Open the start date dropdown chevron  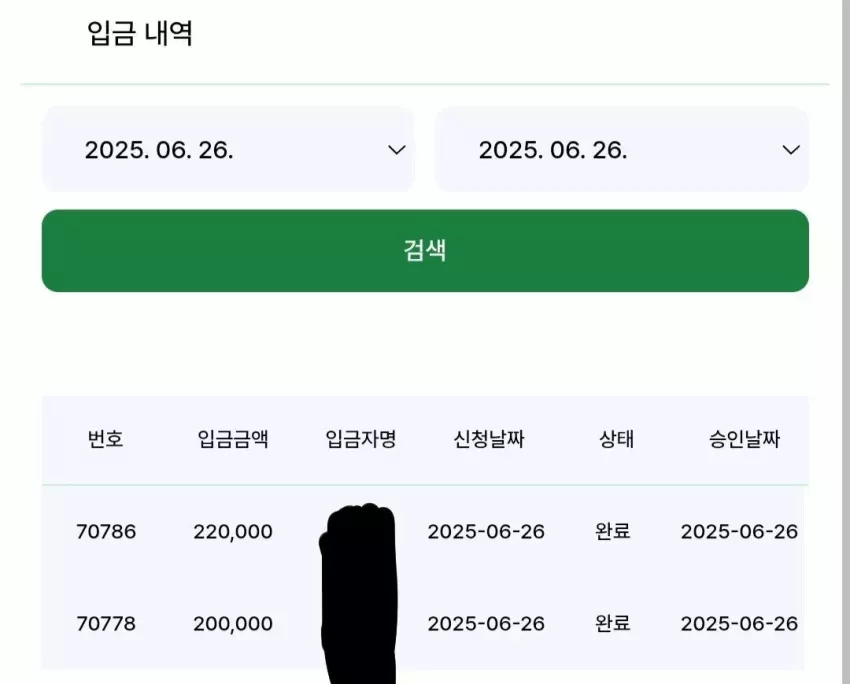point(397,150)
